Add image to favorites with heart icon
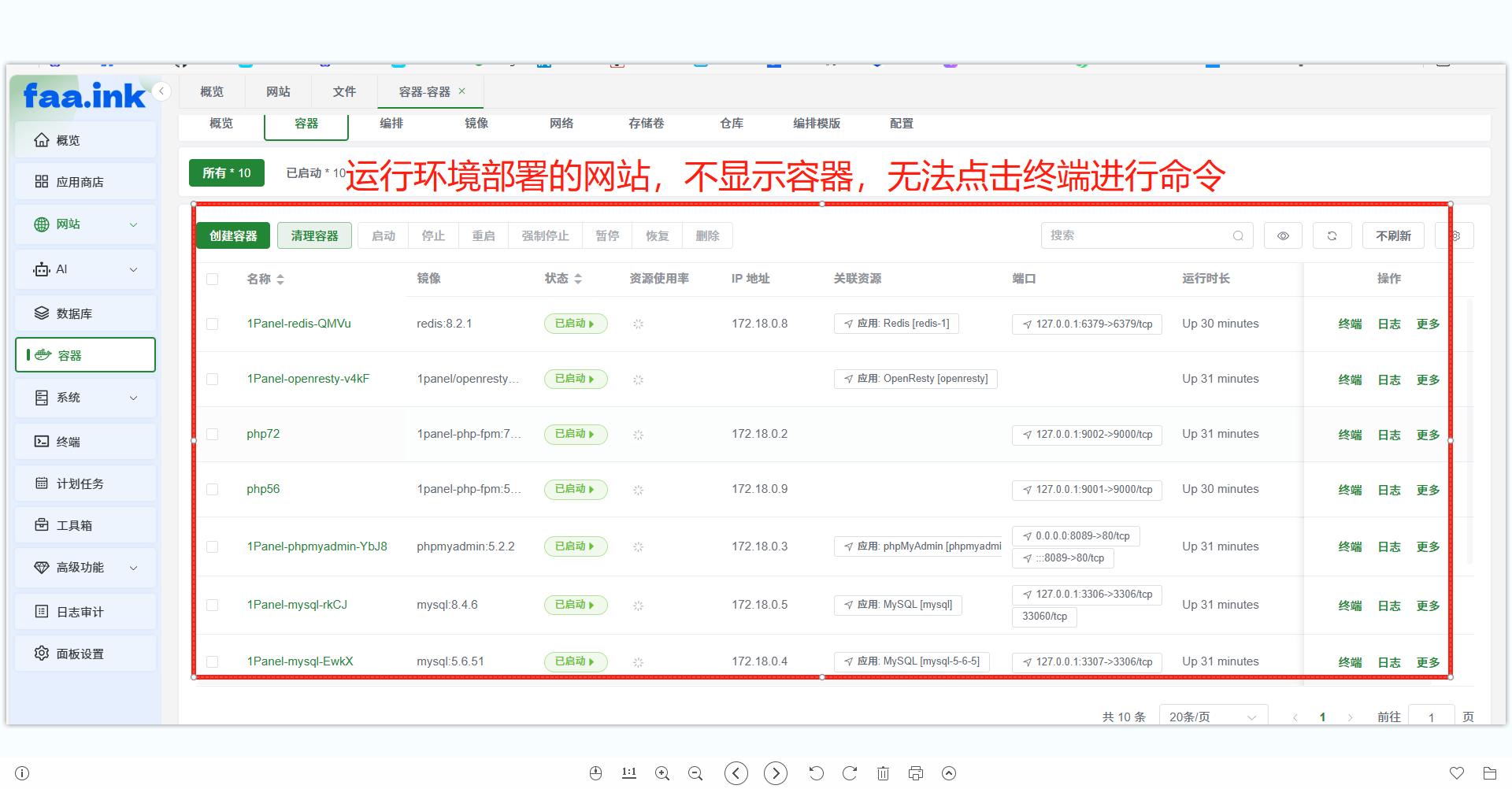 click(x=1457, y=773)
